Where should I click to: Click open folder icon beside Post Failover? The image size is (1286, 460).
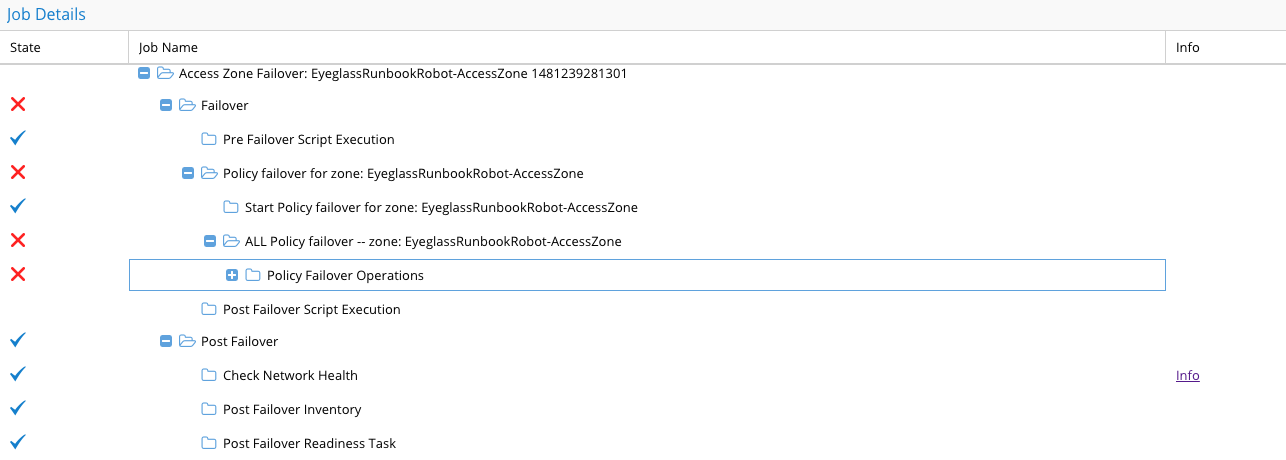click(x=187, y=341)
